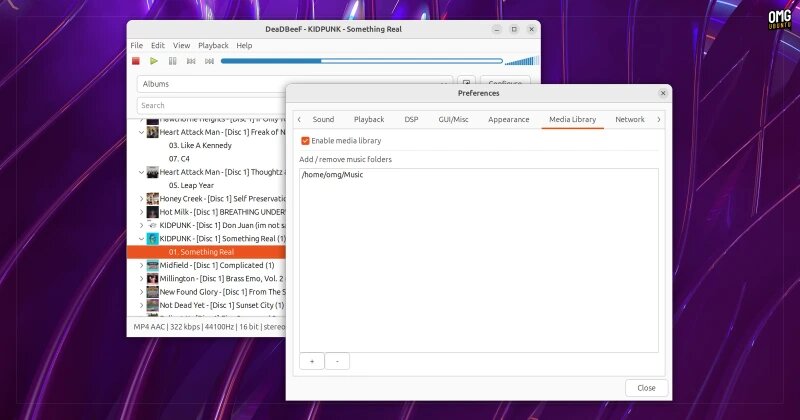800x420 pixels.
Task: Skip to the previous track
Action: pos(191,61)
